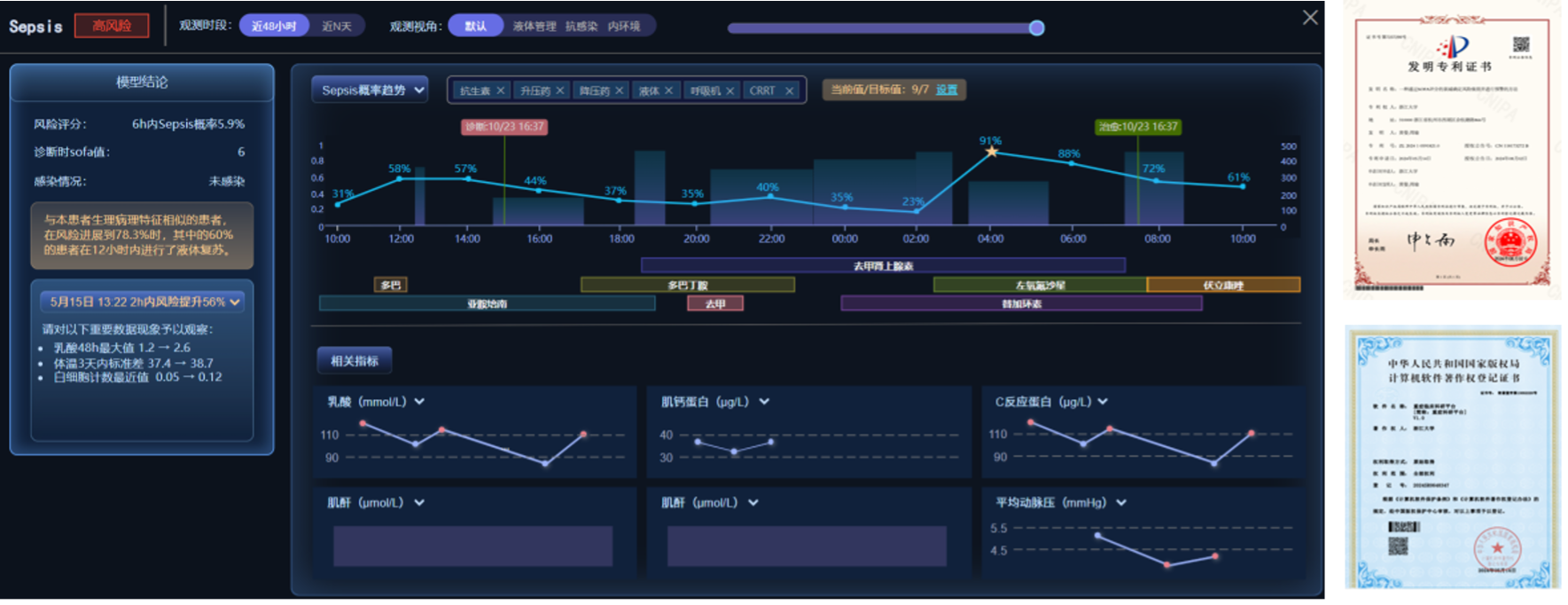Click the 体温3天内标准差 37.4 → 38.7 item

click(x=133, y=363)
